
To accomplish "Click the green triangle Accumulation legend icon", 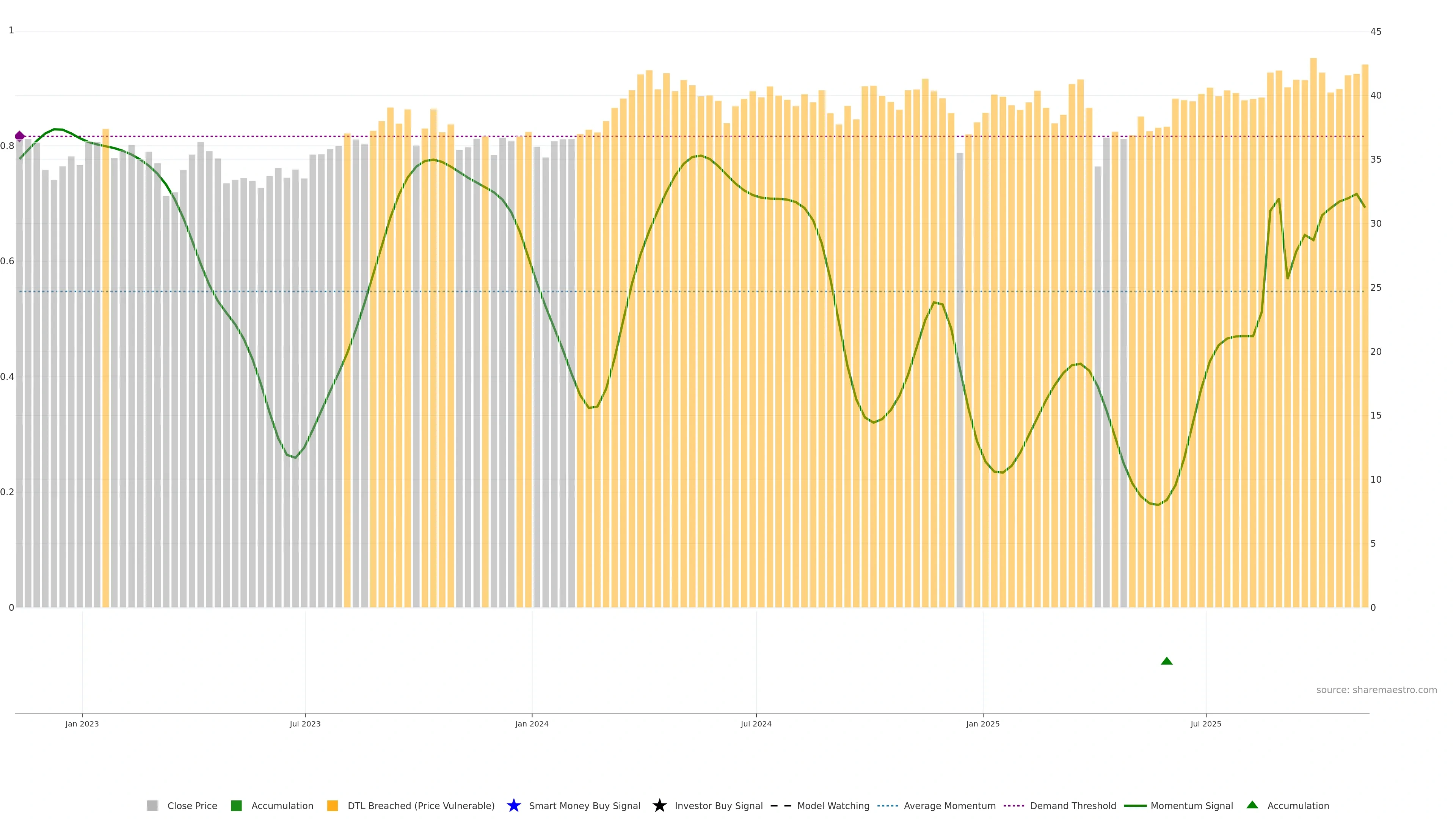I will coord(1252,805).
